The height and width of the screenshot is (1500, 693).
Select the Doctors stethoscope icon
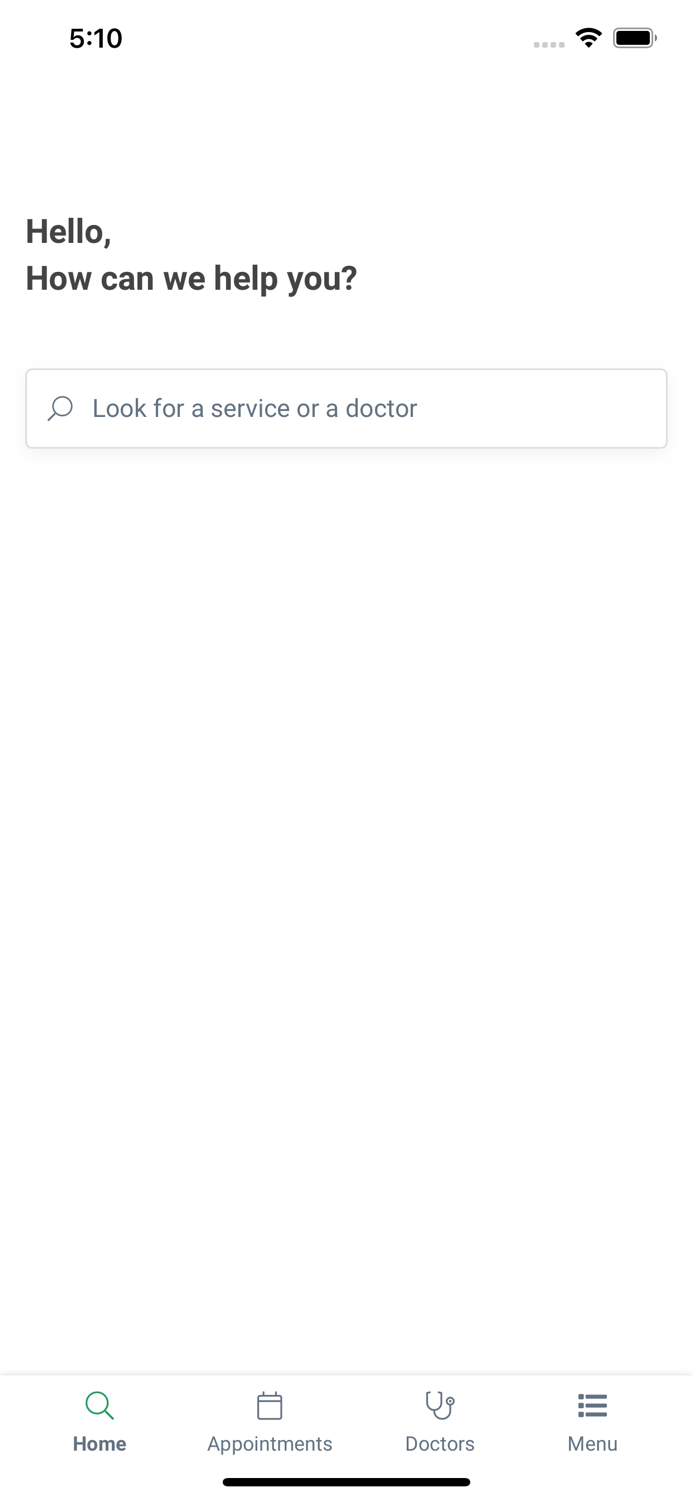(x=440, y=1405)
